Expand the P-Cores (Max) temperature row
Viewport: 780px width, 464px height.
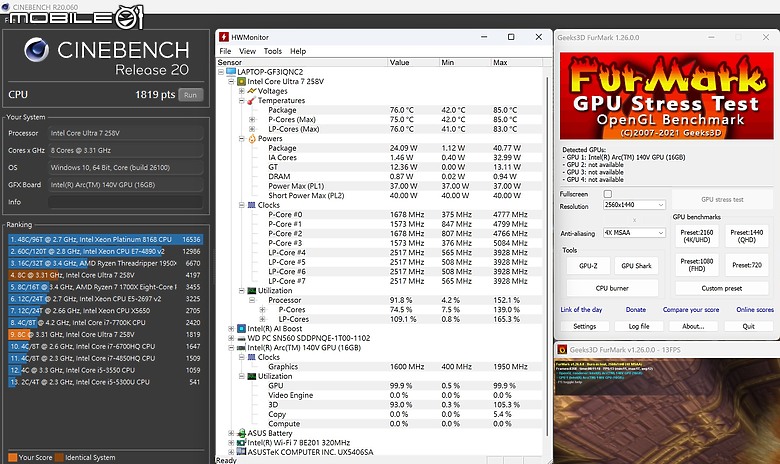tap(252, 119)
